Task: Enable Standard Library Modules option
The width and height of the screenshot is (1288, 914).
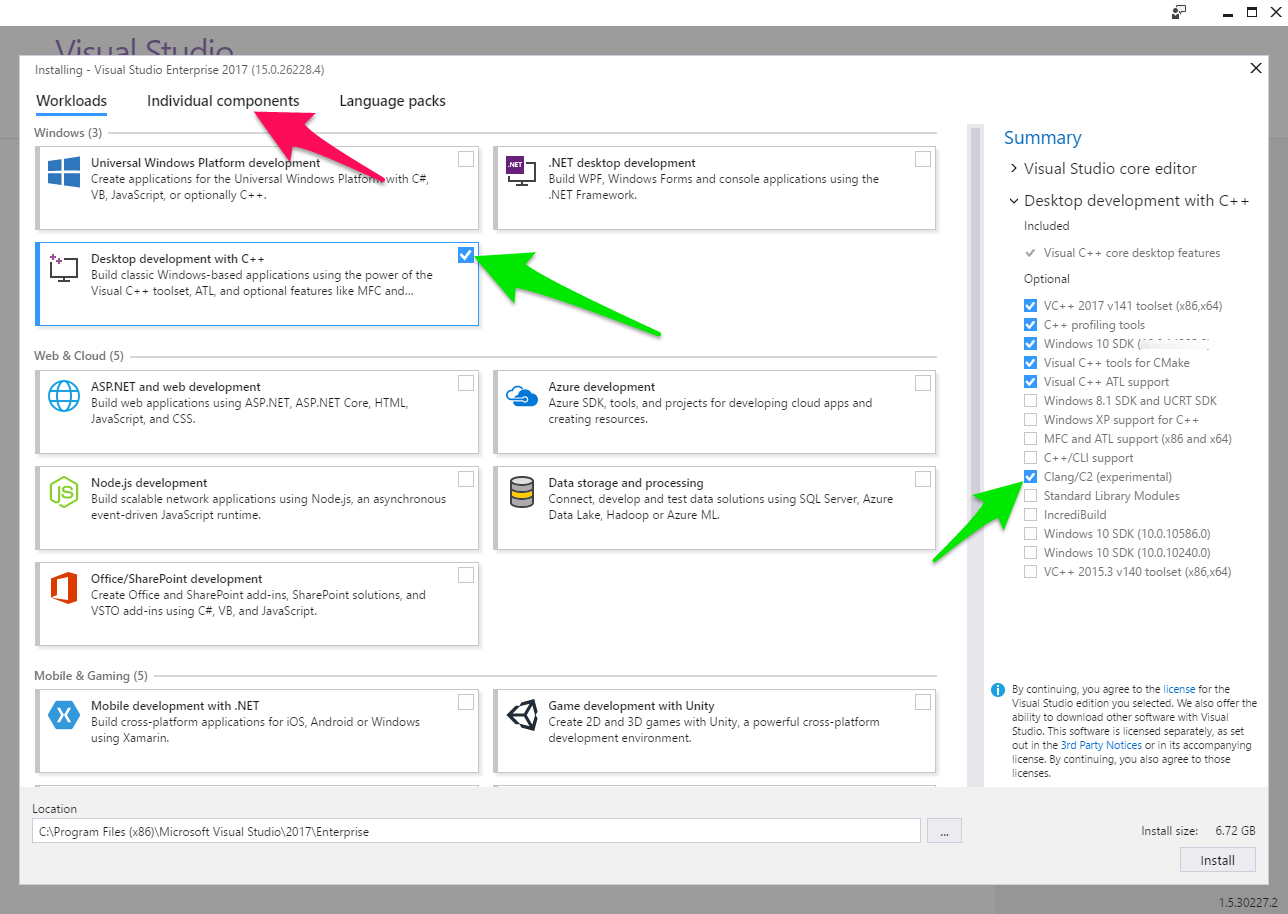Action: pyautogui.click(x=1030, y=496)
